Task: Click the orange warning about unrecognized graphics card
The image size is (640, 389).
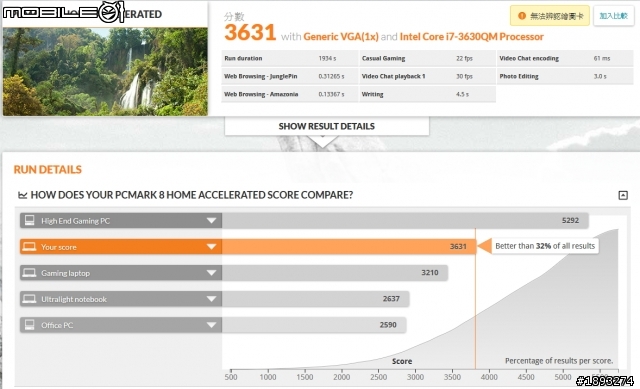Action: pos(550,16)
